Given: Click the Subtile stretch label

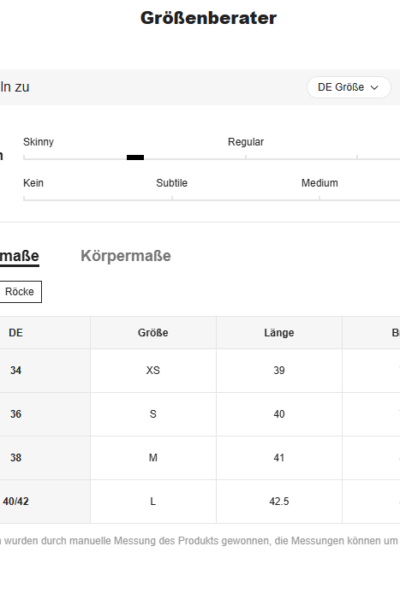Looking at the screenshot, I should pos(172,183).
